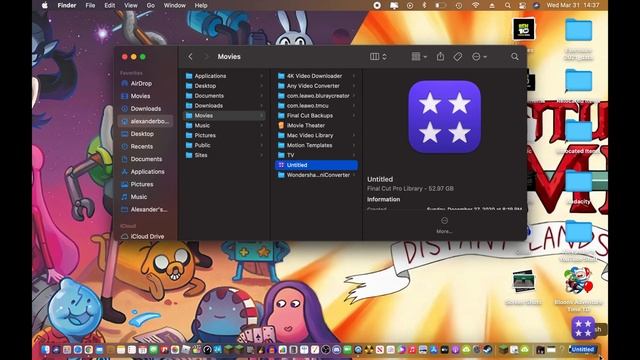This screenshot has height=360, width=640.
Task: Select Pictures folder in first column
Action: coord(224,135)
